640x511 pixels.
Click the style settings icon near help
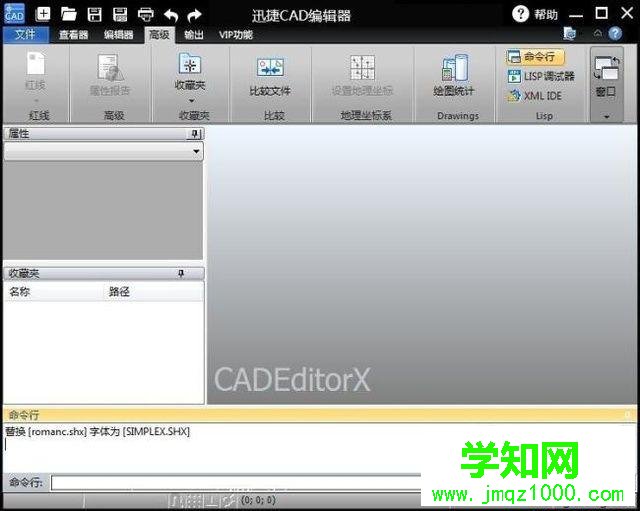569,33
